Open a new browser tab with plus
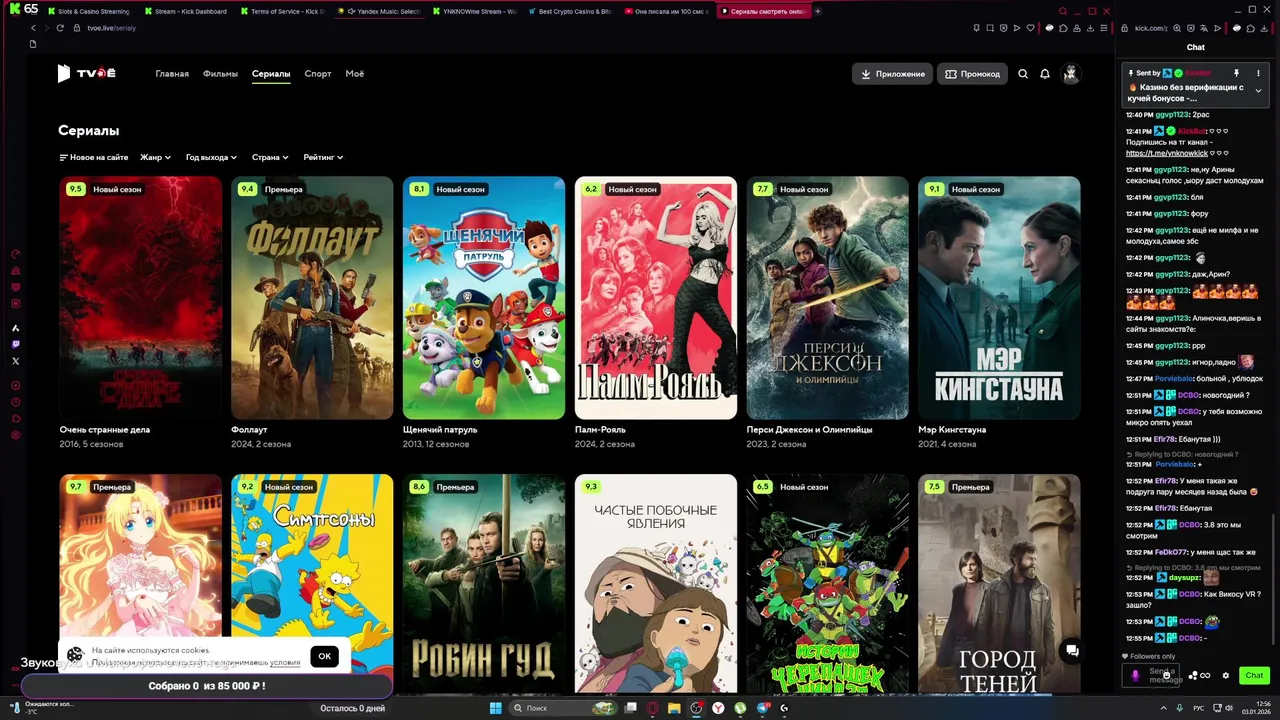Viewport: 1280px width, 720px height. 818,11
